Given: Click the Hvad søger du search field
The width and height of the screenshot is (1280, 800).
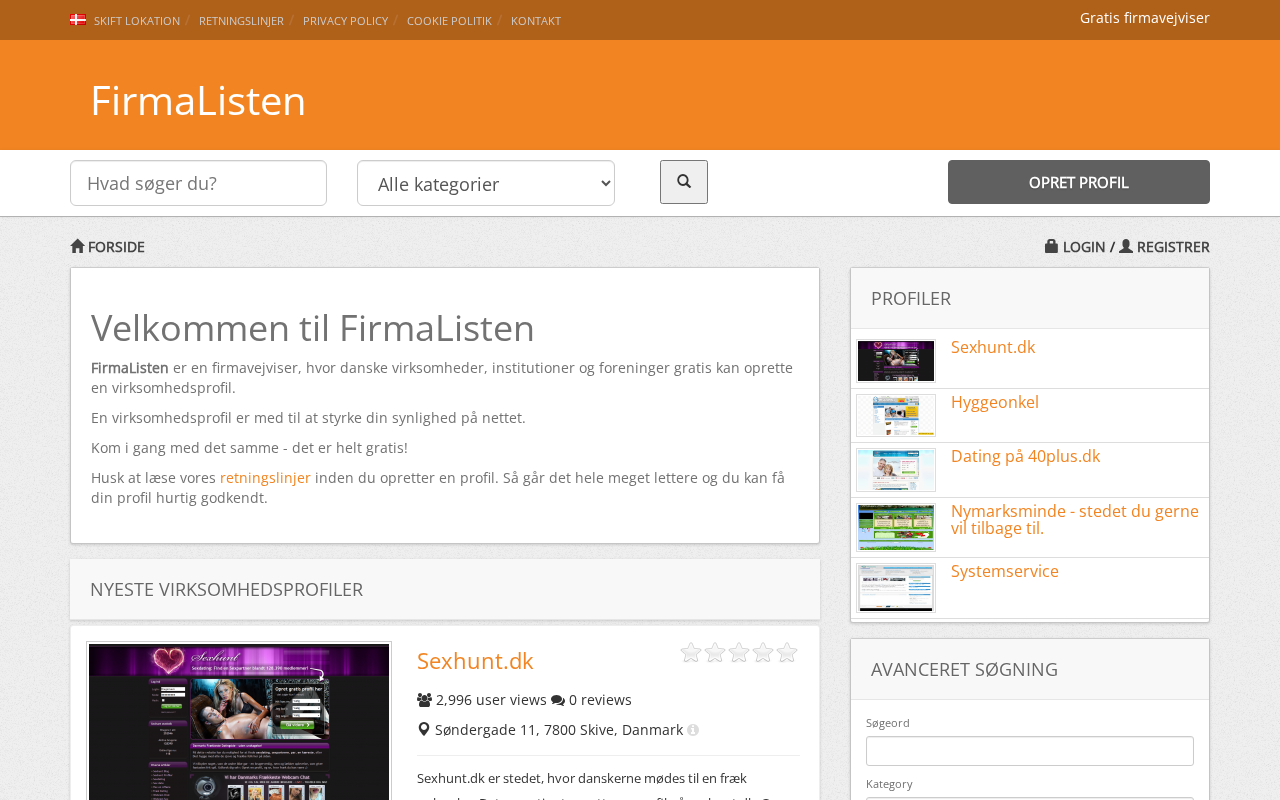Looking at the screenshot, I should tap(198, 183).
